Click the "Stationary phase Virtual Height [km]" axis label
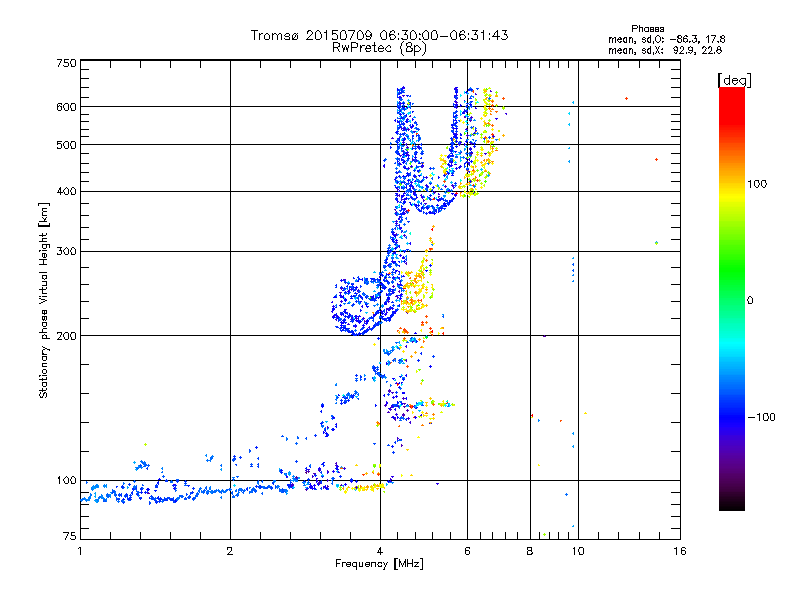The height and width of the screenshot is (600, 800). click(43, 300)
